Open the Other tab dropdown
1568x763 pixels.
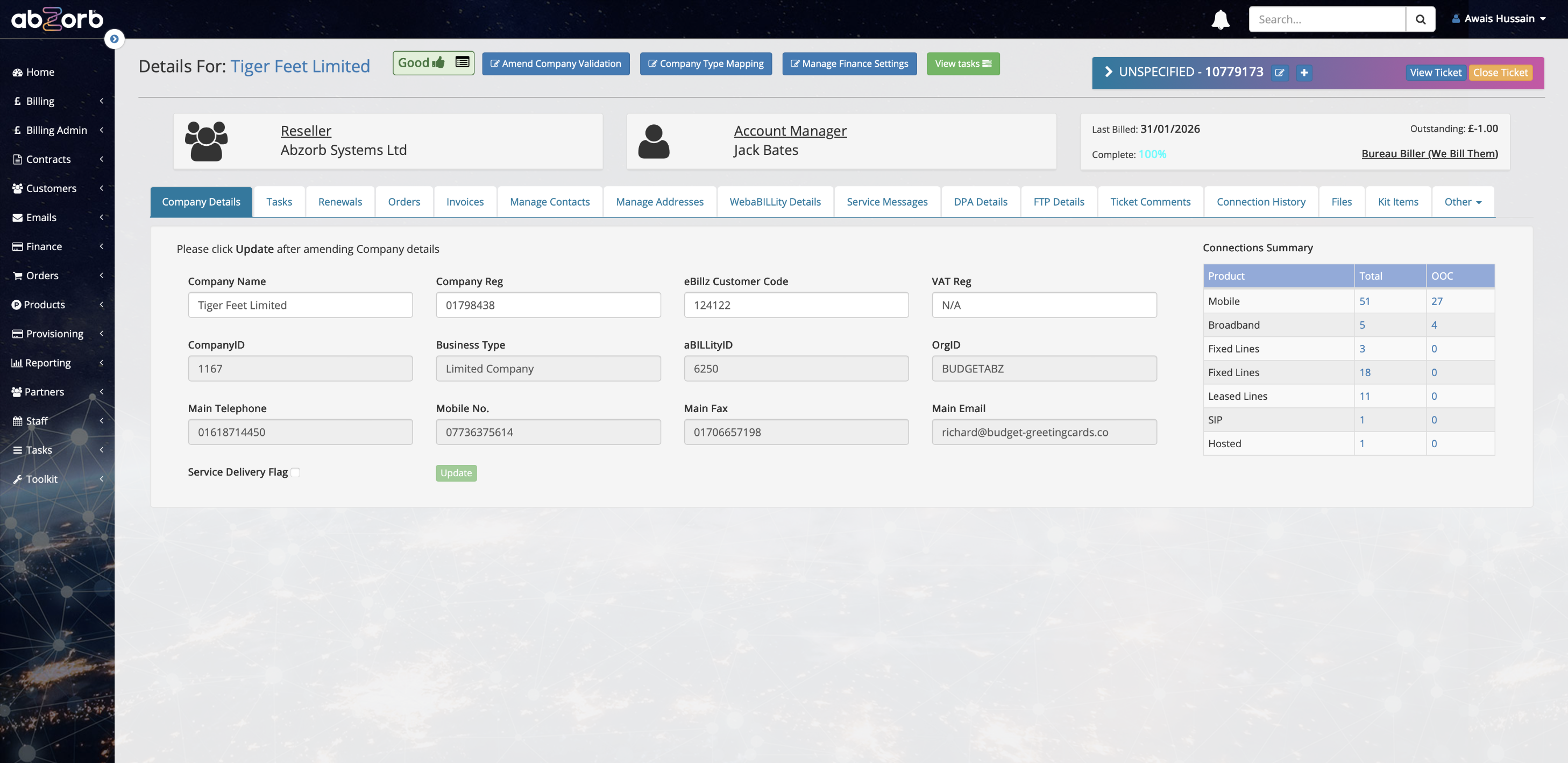coord(1462,202)
